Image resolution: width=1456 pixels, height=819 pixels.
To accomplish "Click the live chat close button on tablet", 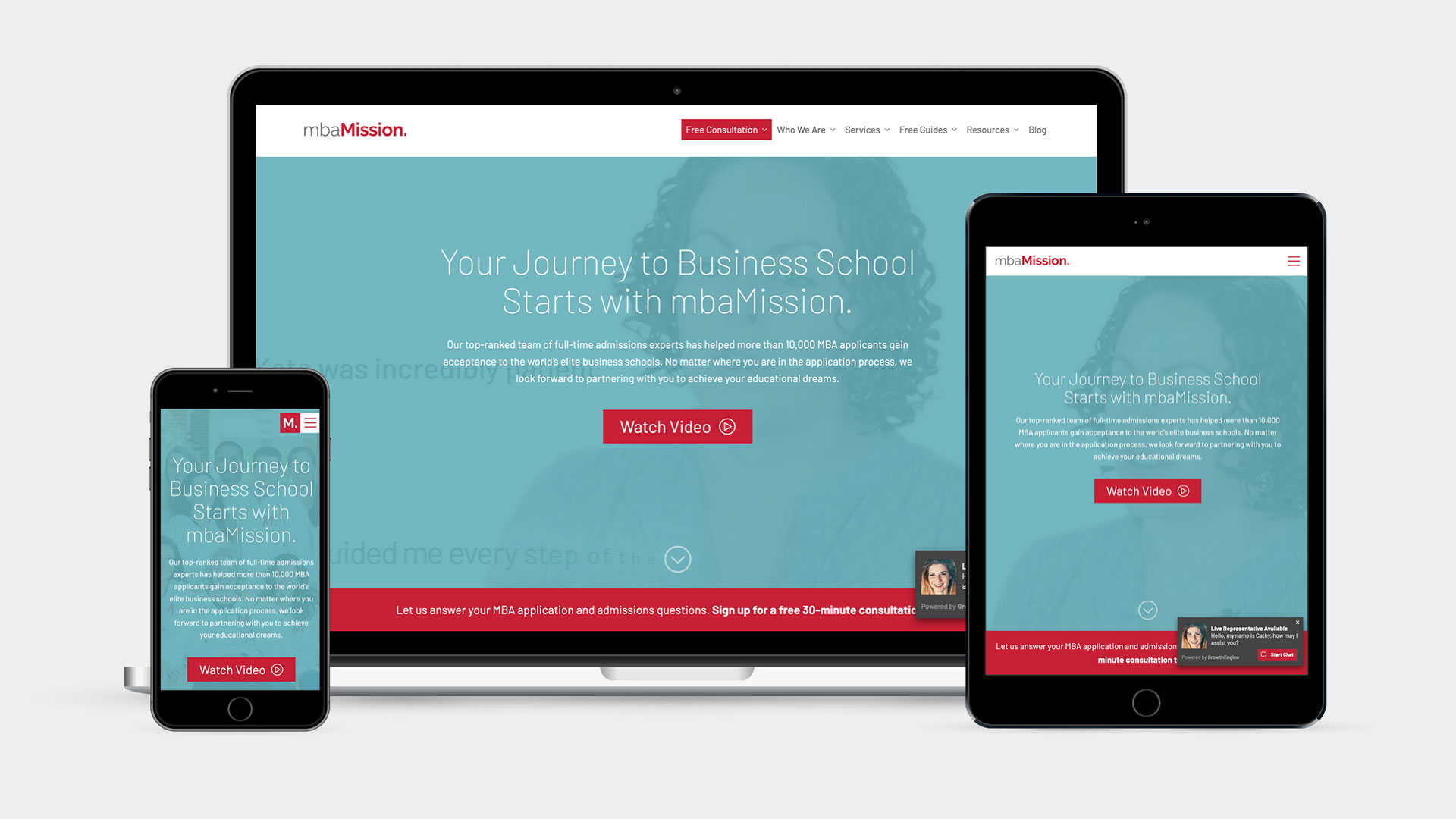I will [1299, 620].
